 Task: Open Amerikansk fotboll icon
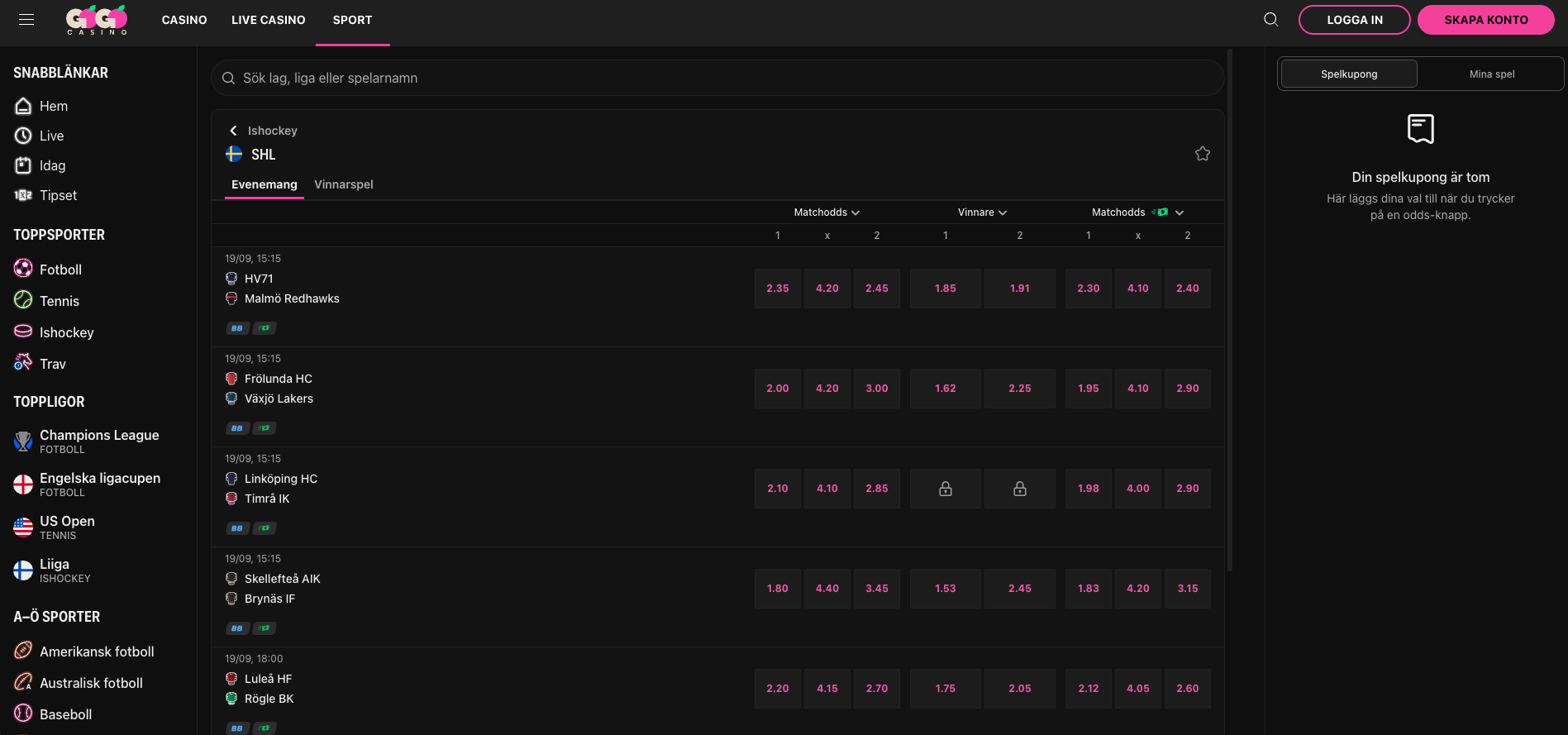pos(23,651)
